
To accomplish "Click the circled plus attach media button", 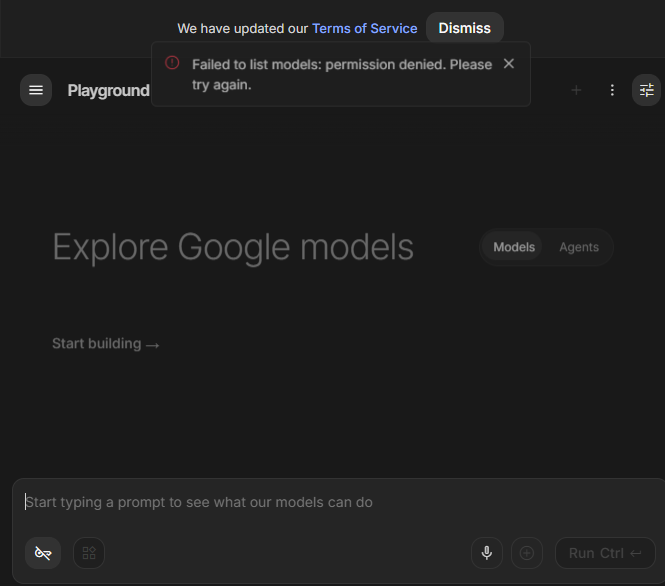I will click(527, 553).
